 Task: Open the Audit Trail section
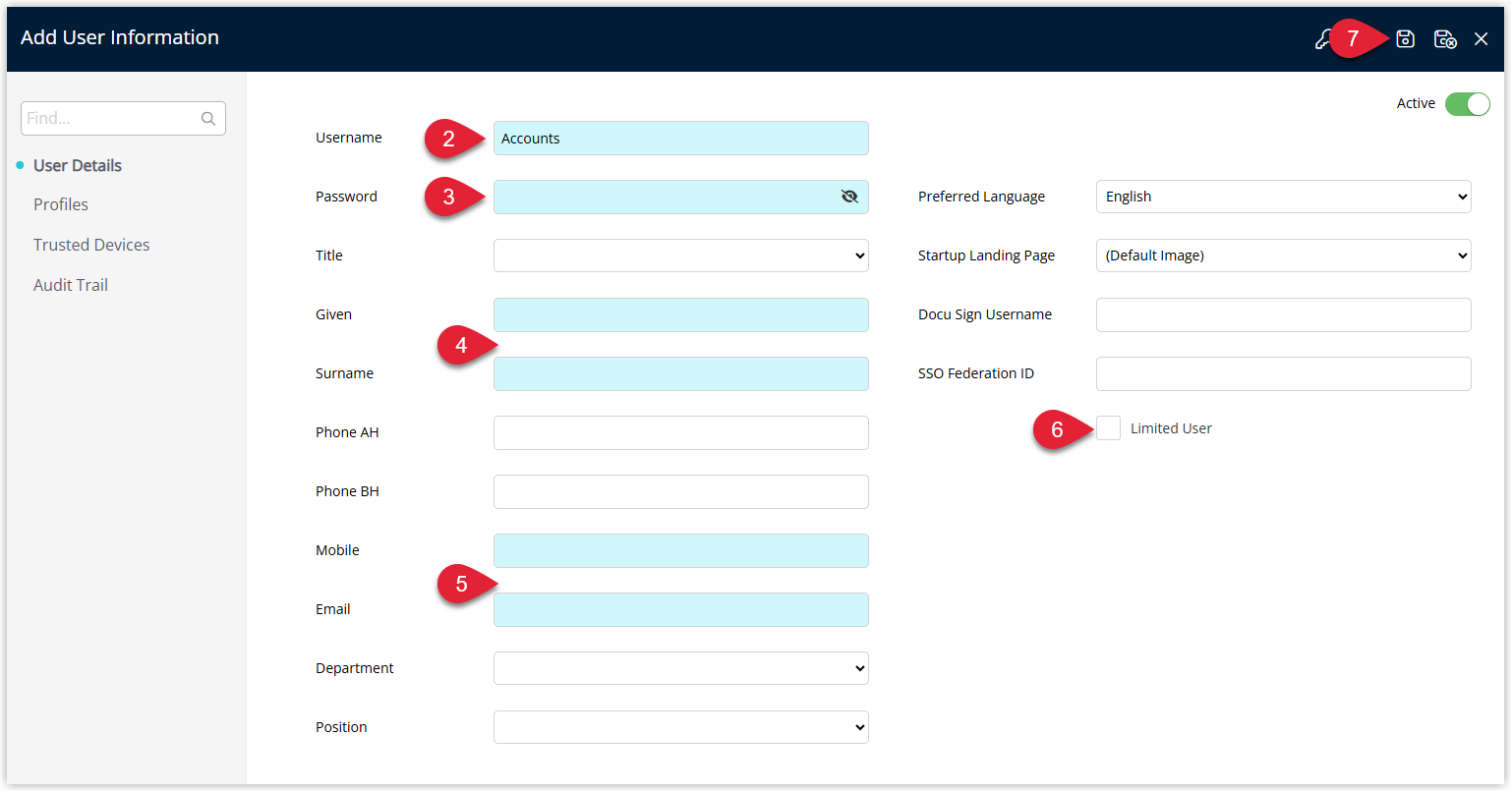click(71, 285)
